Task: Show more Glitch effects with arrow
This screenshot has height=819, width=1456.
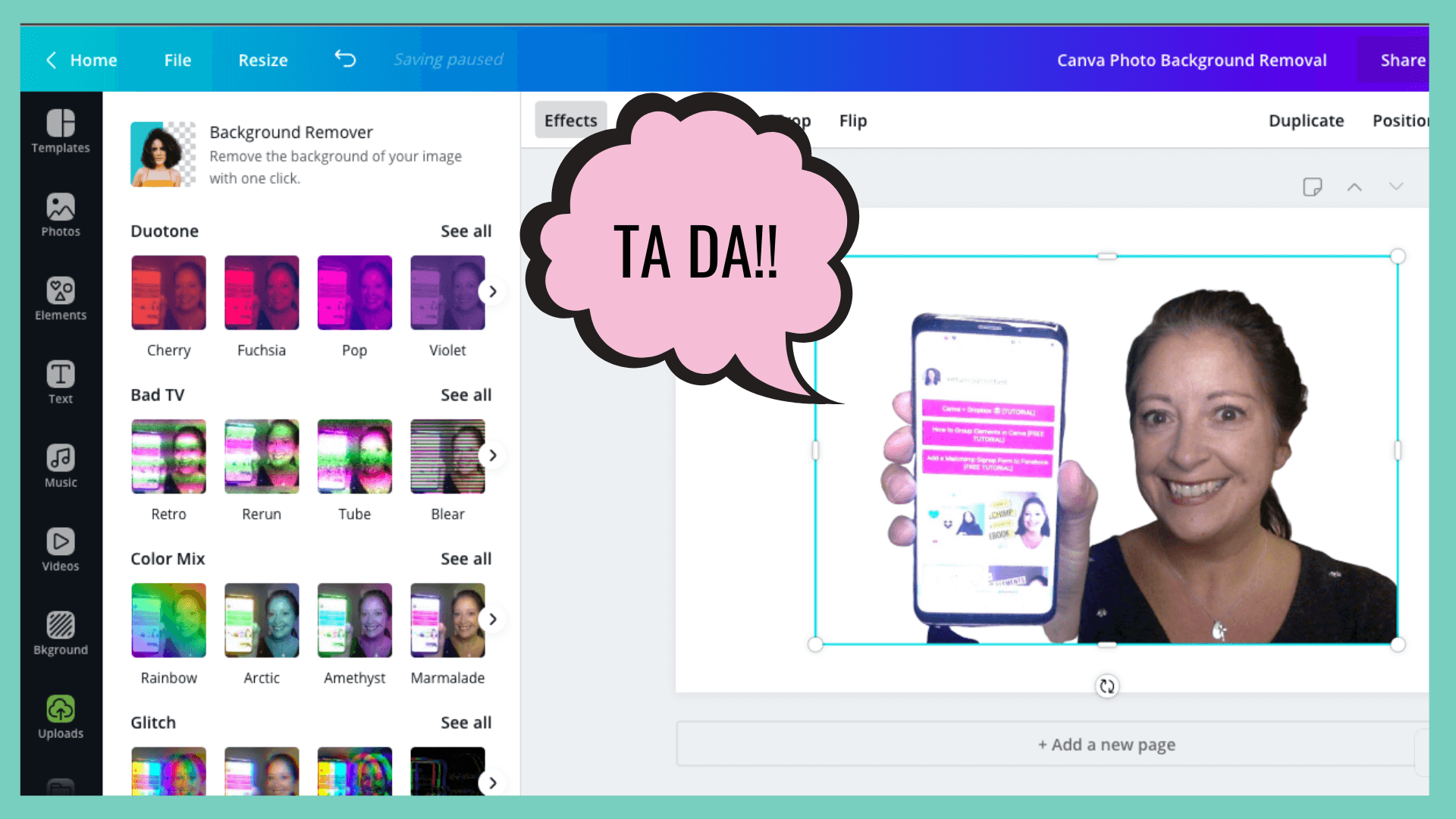Action: [493, 783]
